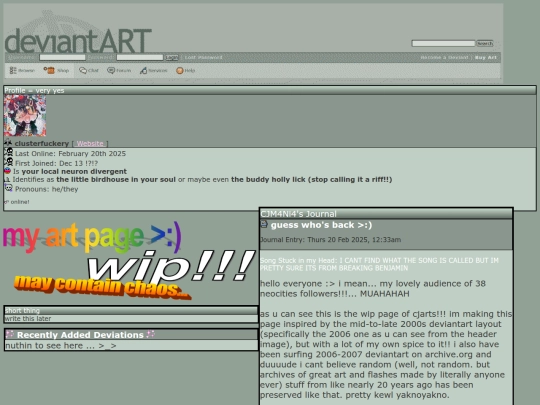Click the Search button
This screenshot has width=540, height=405.
[485, 43]
